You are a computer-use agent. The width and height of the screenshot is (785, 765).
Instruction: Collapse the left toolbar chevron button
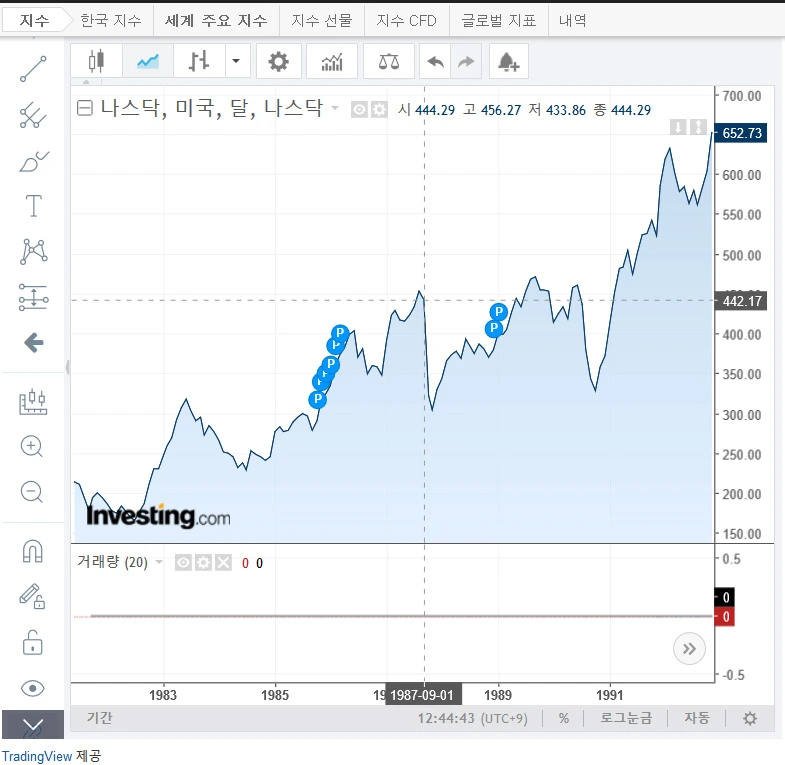click(33, 724)
